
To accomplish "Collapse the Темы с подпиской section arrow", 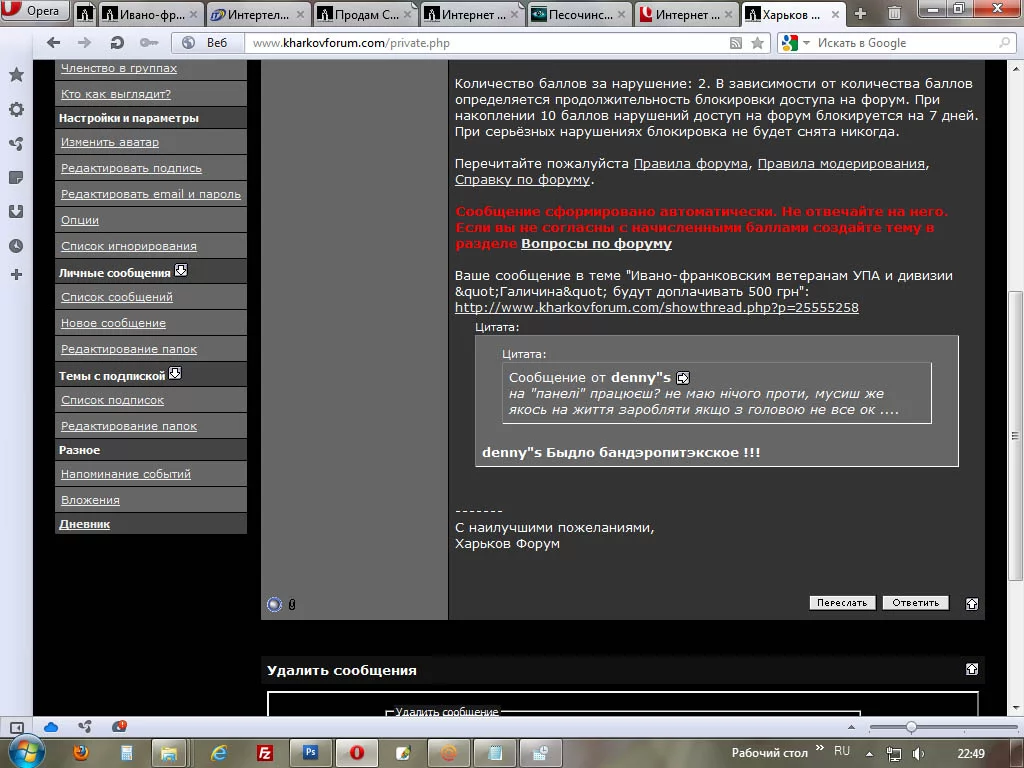I will [175, 374].
